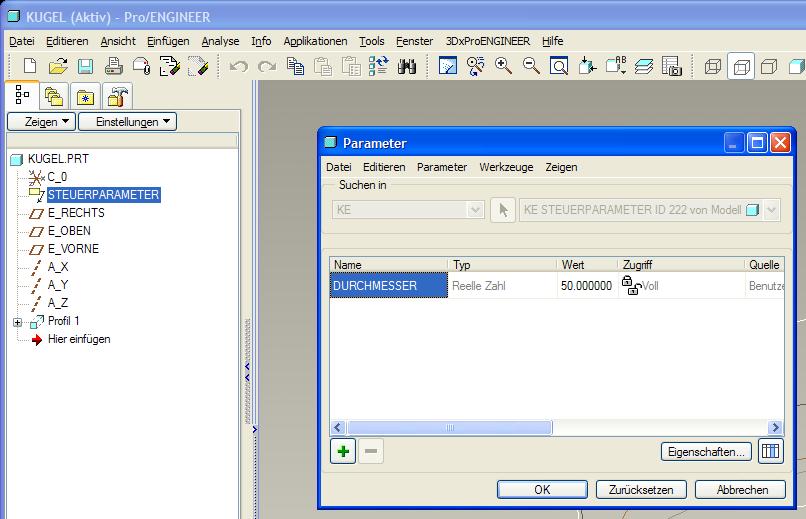
Task: Save the model using the diskette icon
Action: (x=85, y=66)
